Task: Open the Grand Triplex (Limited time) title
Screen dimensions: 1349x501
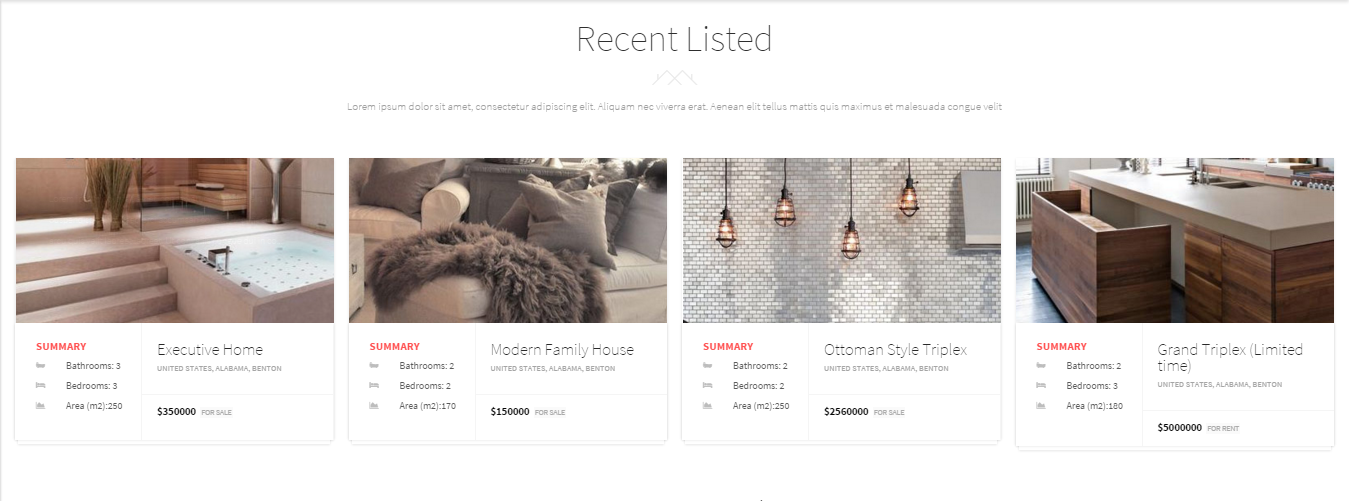Action: pyautogui.click(x=1231, y=358)
